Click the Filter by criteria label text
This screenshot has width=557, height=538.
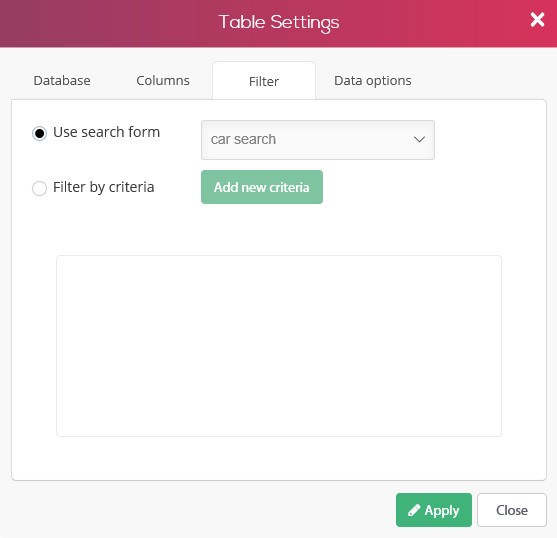tap(104, 187)
